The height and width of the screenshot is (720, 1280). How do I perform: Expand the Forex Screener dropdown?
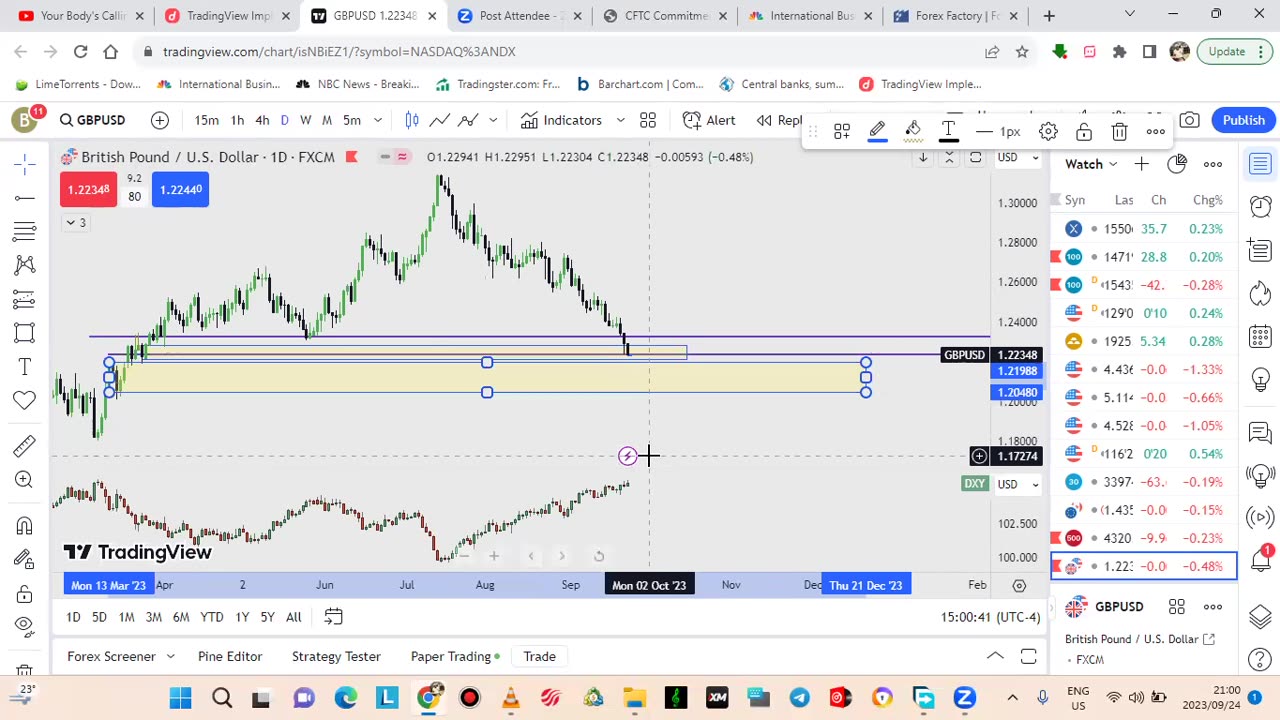click(x=170, y=657)
